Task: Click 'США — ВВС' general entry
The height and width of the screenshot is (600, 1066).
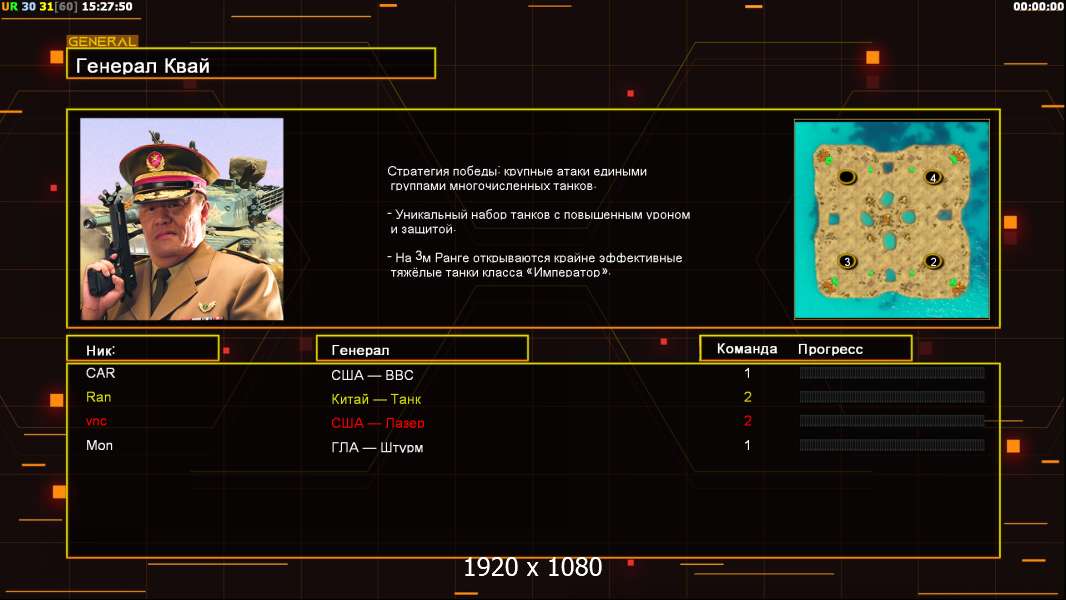Action: pos(373,375)
